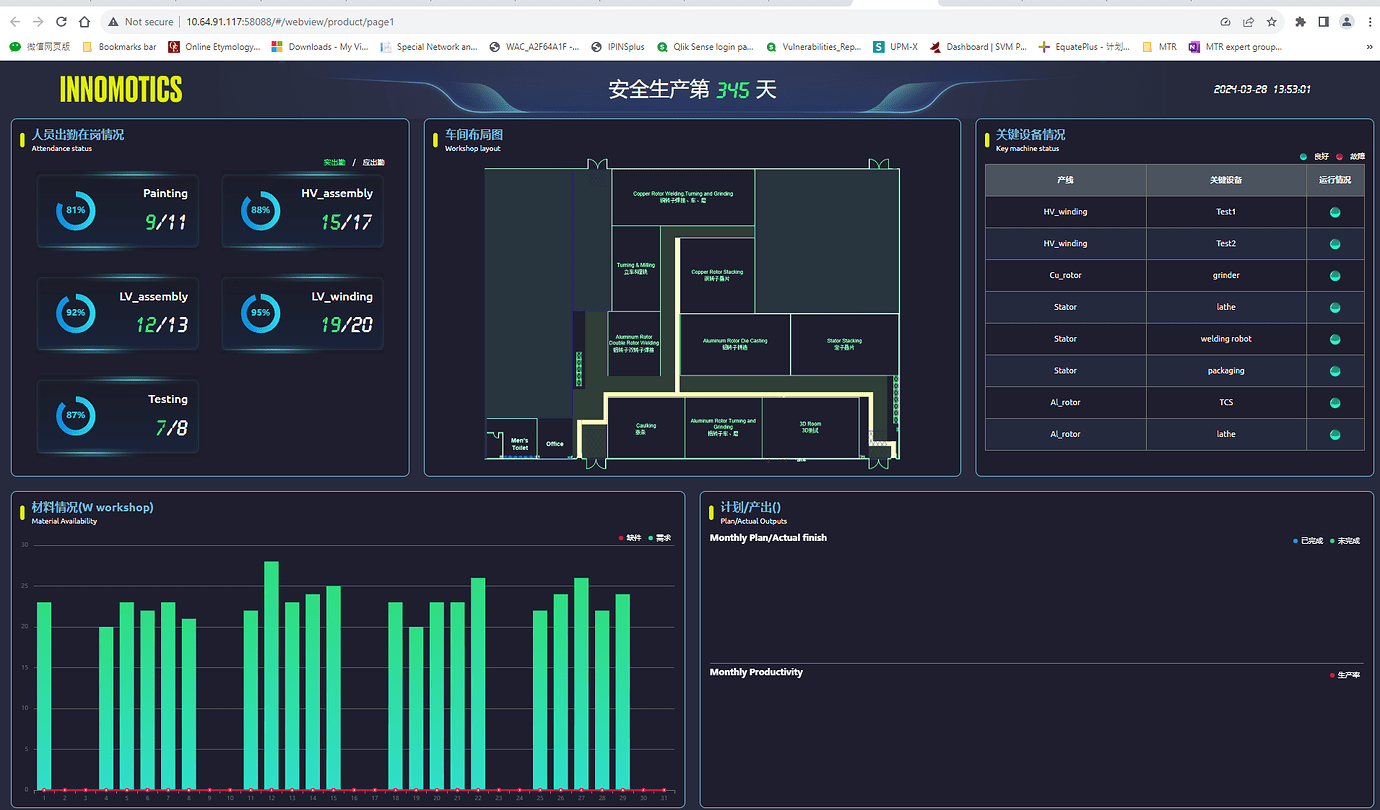Open the user profile avatar icon

[x=1346, y=21]
